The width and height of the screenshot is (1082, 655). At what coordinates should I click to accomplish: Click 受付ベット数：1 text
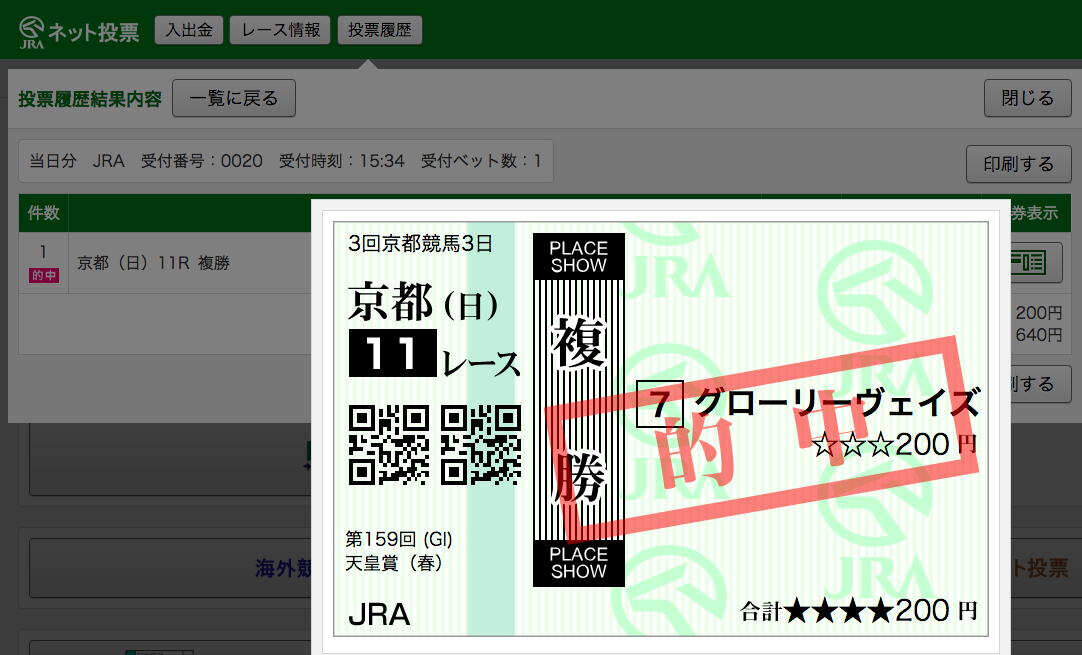(x=481, y=161)
